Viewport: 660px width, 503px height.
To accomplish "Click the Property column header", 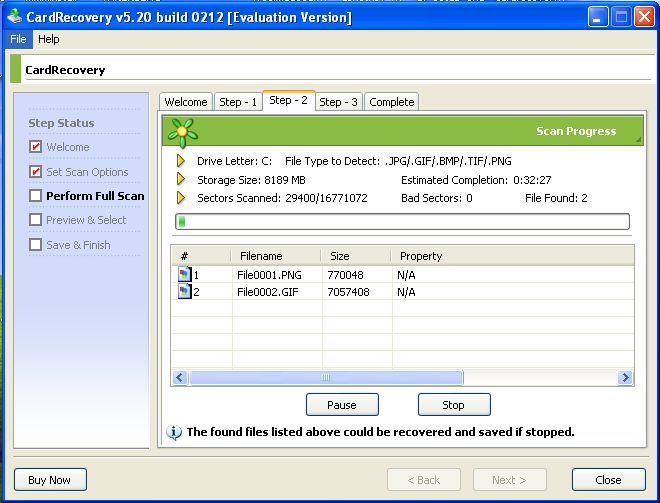I will [x=512, y=256].
